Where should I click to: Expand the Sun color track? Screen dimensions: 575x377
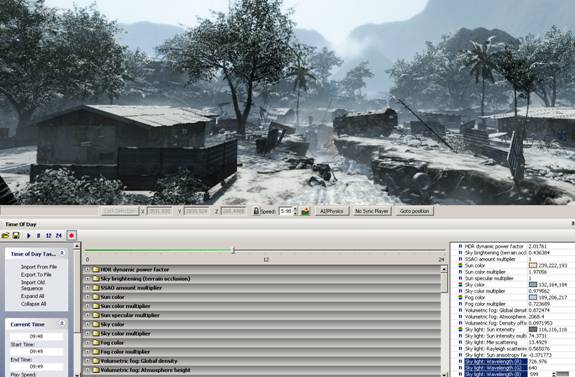point(87,297)
